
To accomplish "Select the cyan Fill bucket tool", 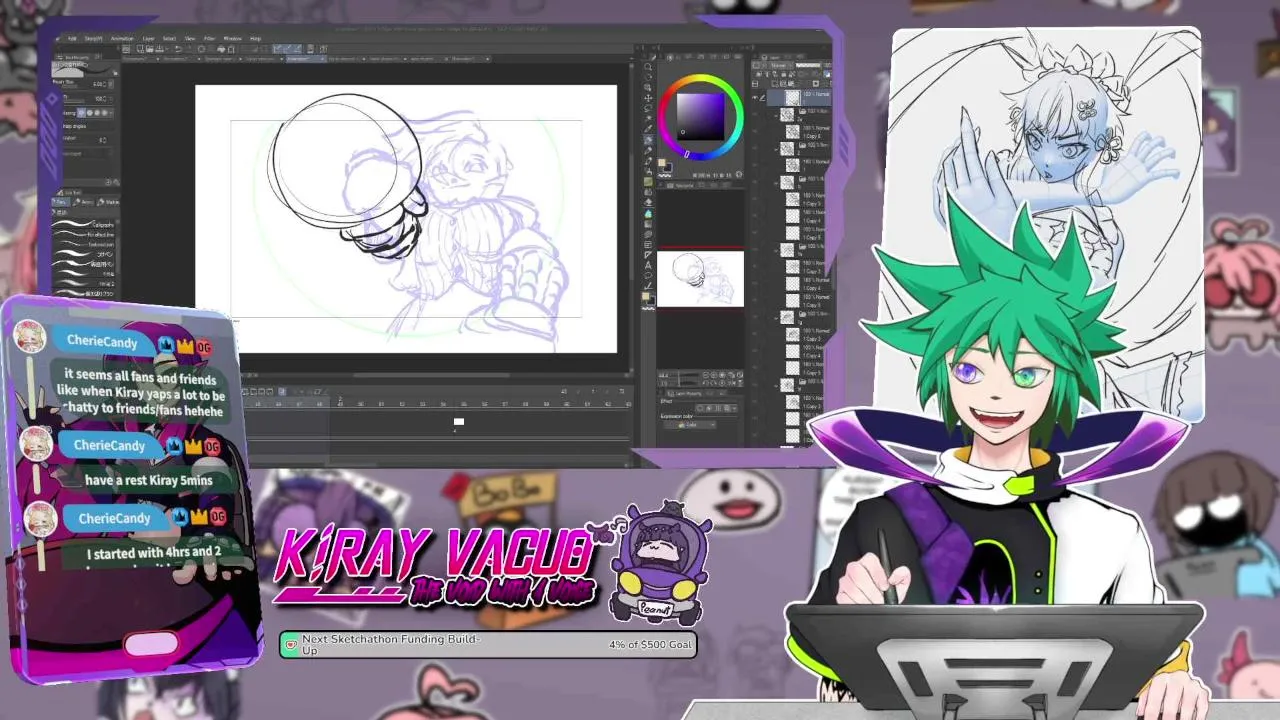I will coord(648,213).
